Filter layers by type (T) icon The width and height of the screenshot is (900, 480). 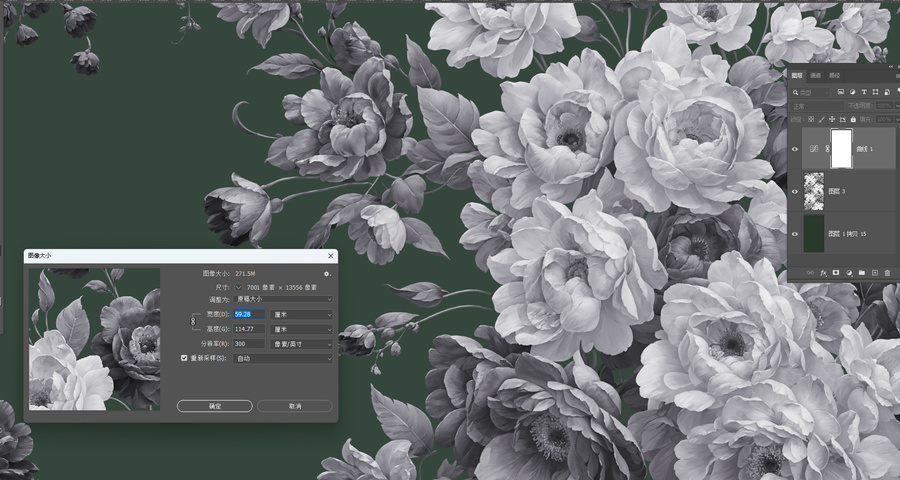(x=864, y=92)
